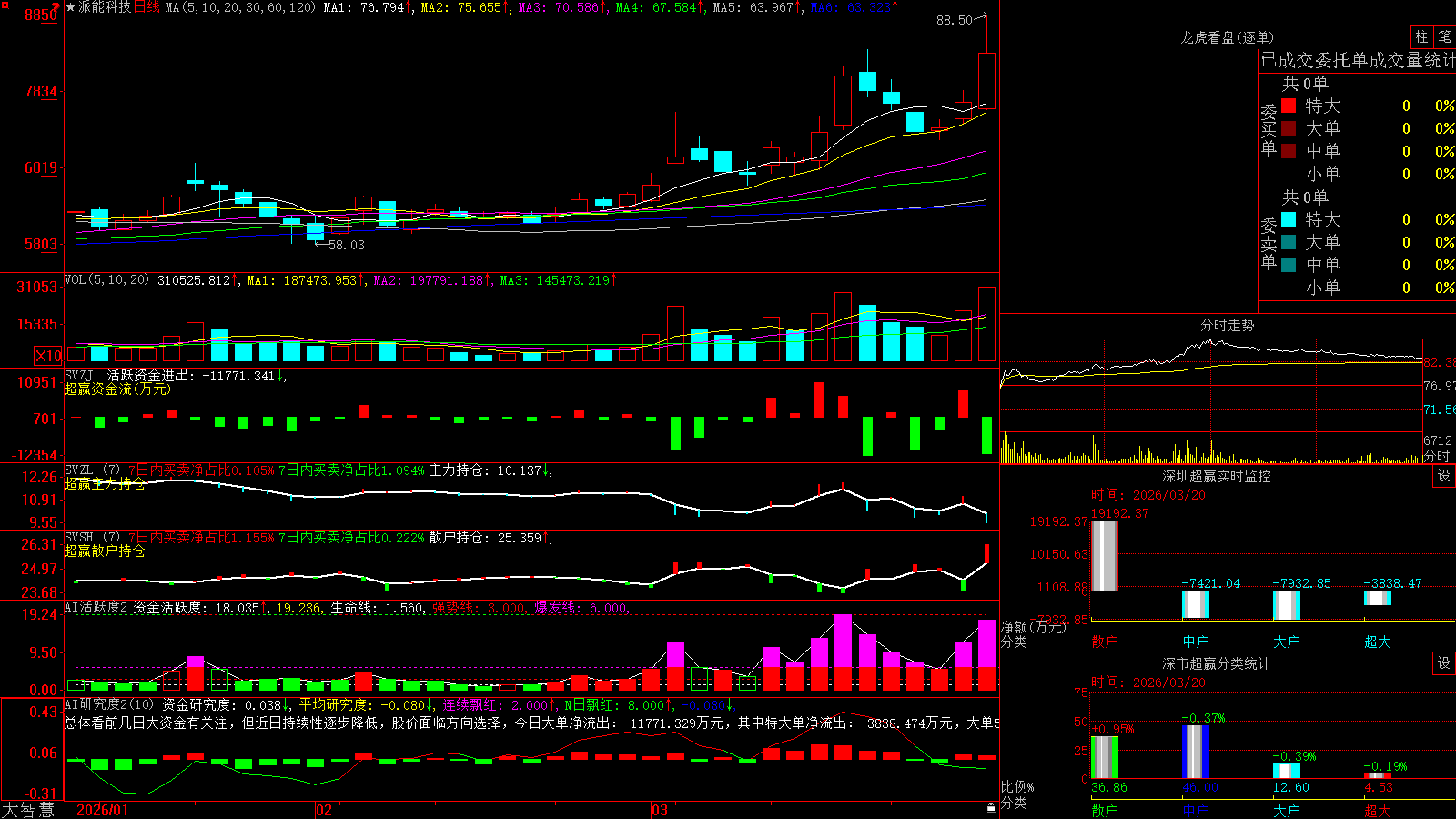Click the tallest red candlestick at the chart's right end
The image size is (1456, 819).
pos(986,80)
